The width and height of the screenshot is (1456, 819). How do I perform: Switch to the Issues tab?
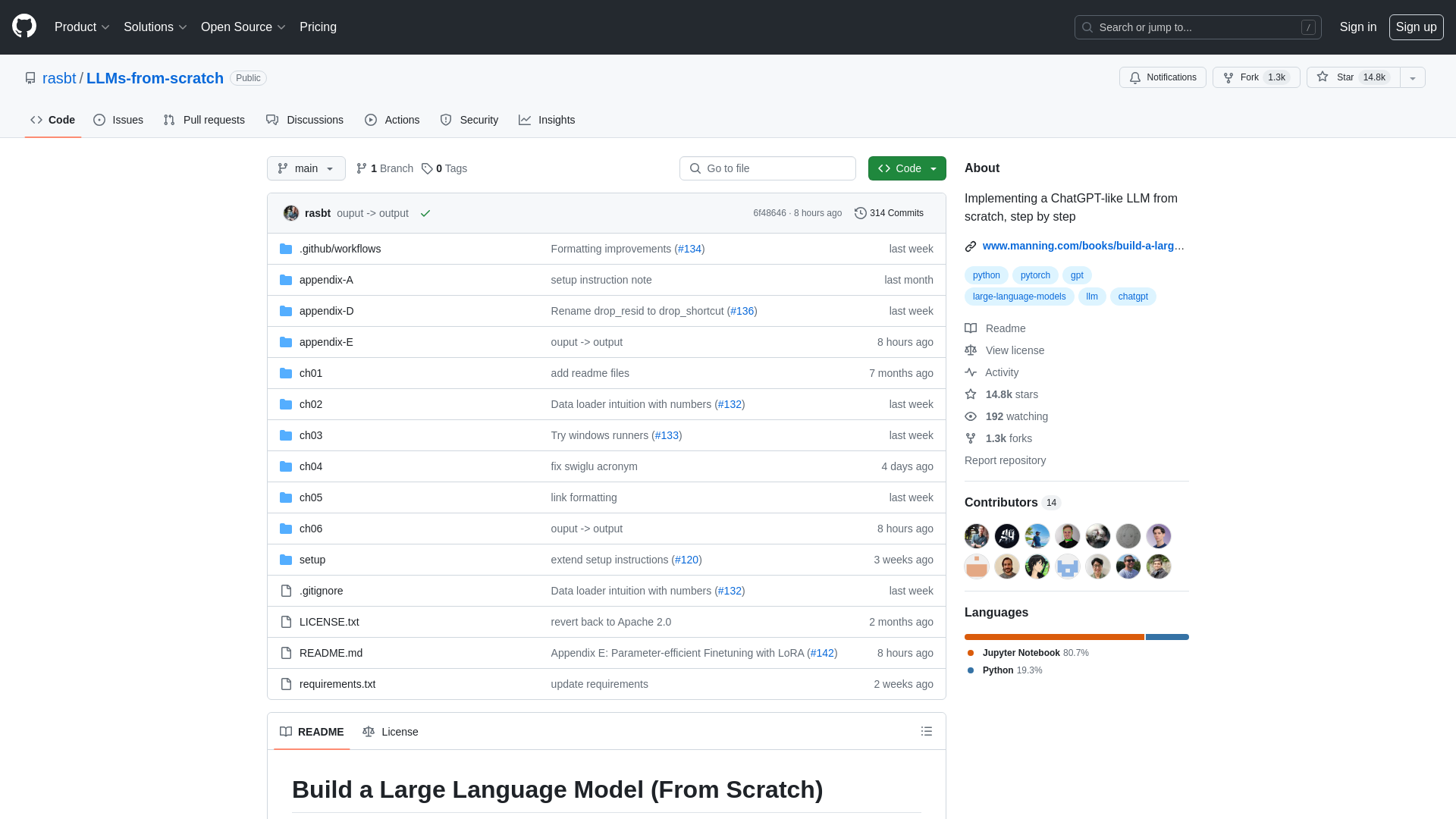point(118,120)
